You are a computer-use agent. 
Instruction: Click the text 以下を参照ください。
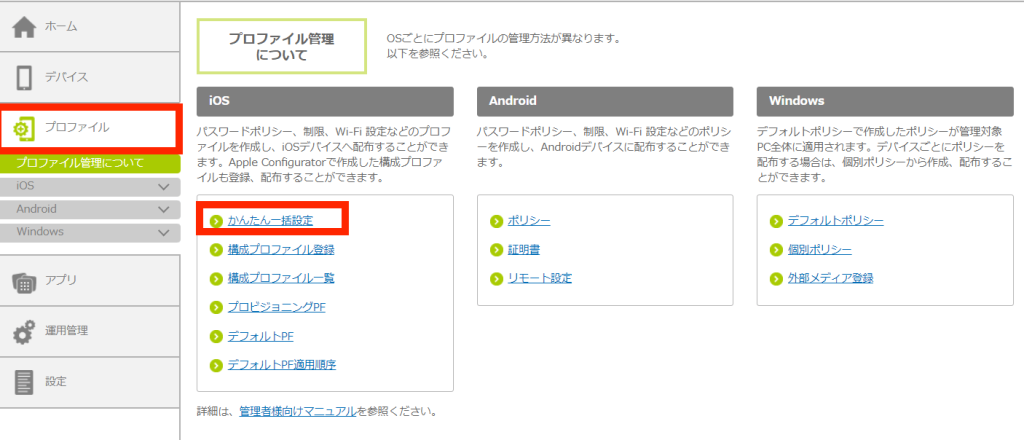click(x=438, y=54)
